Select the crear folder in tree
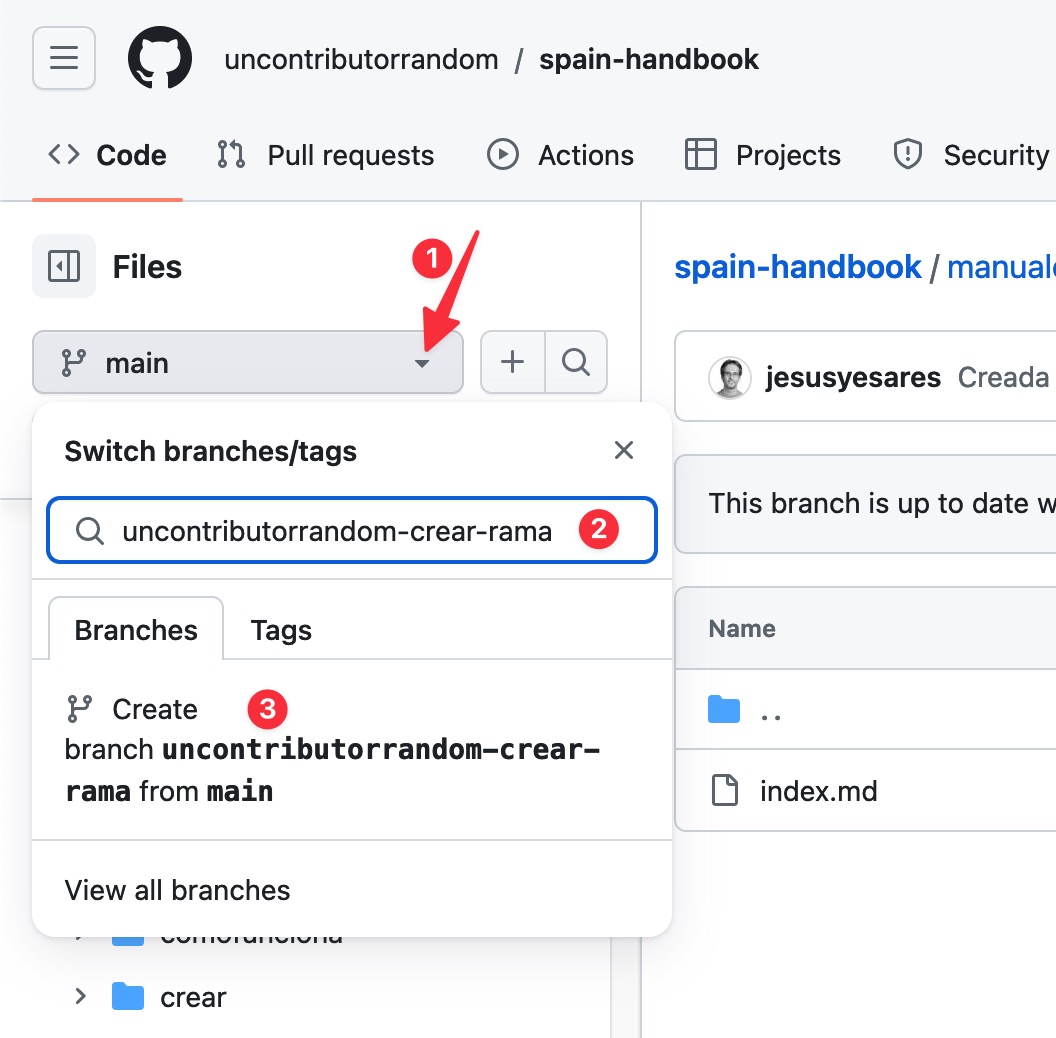 click(x=193, y=997)
